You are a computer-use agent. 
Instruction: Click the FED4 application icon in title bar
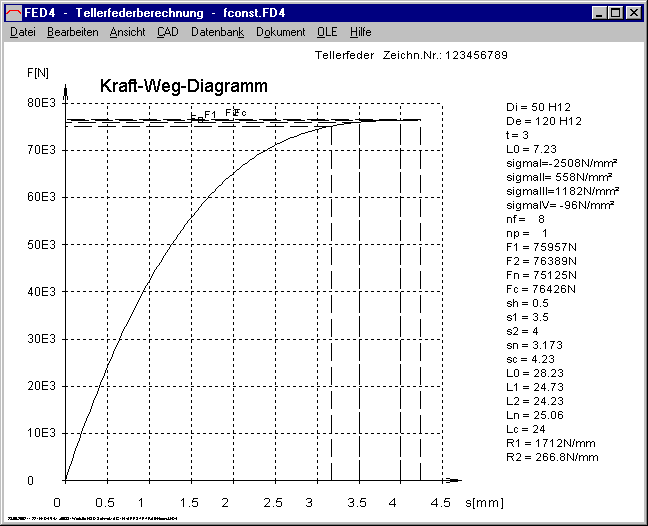[13, 12]
